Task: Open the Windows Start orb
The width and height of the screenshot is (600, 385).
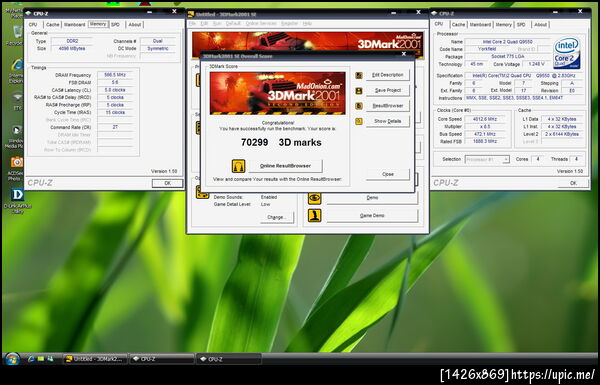Action: [12, 359]
